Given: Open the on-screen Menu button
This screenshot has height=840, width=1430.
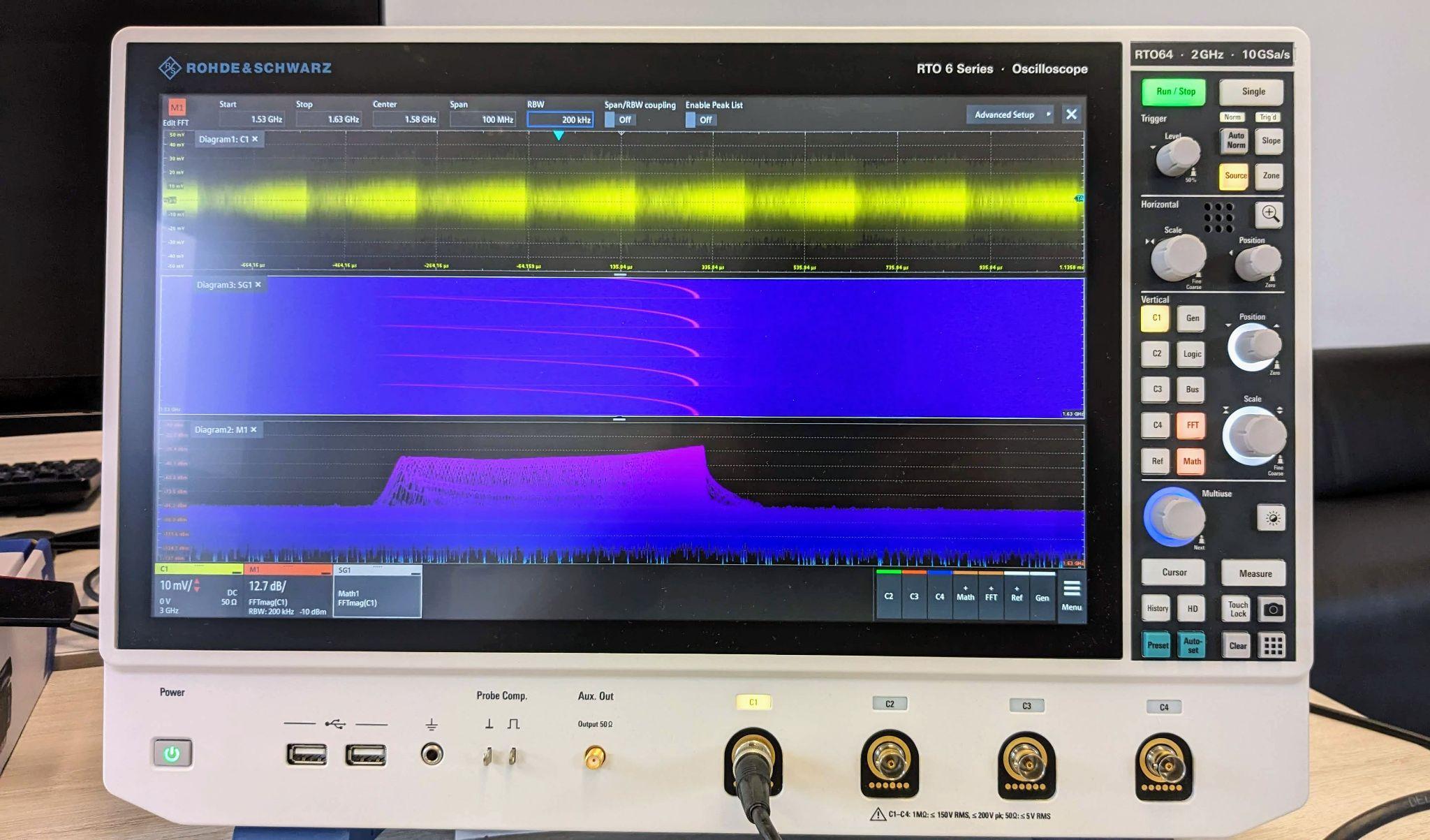Looking at the screenshot, I should coord(1071,596).
